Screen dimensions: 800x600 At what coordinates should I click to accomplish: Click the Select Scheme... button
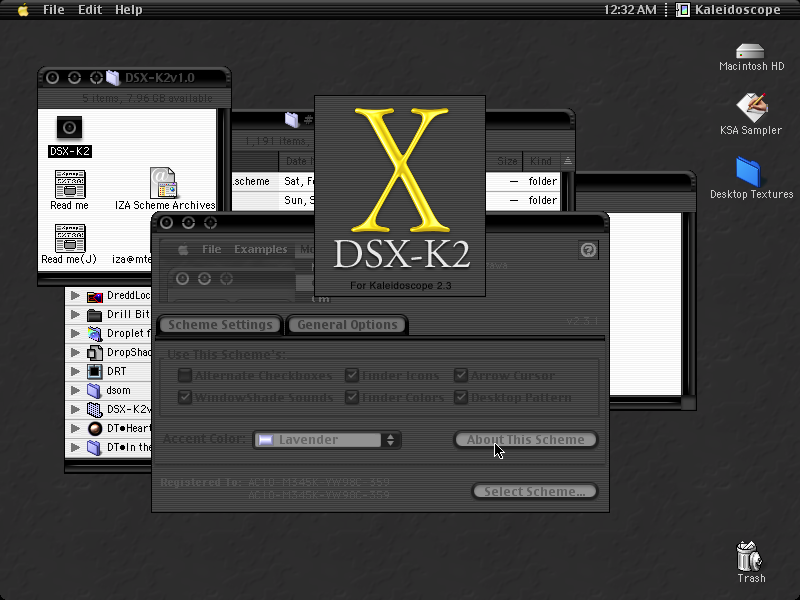pyautogui.click(x=534, y=491)
